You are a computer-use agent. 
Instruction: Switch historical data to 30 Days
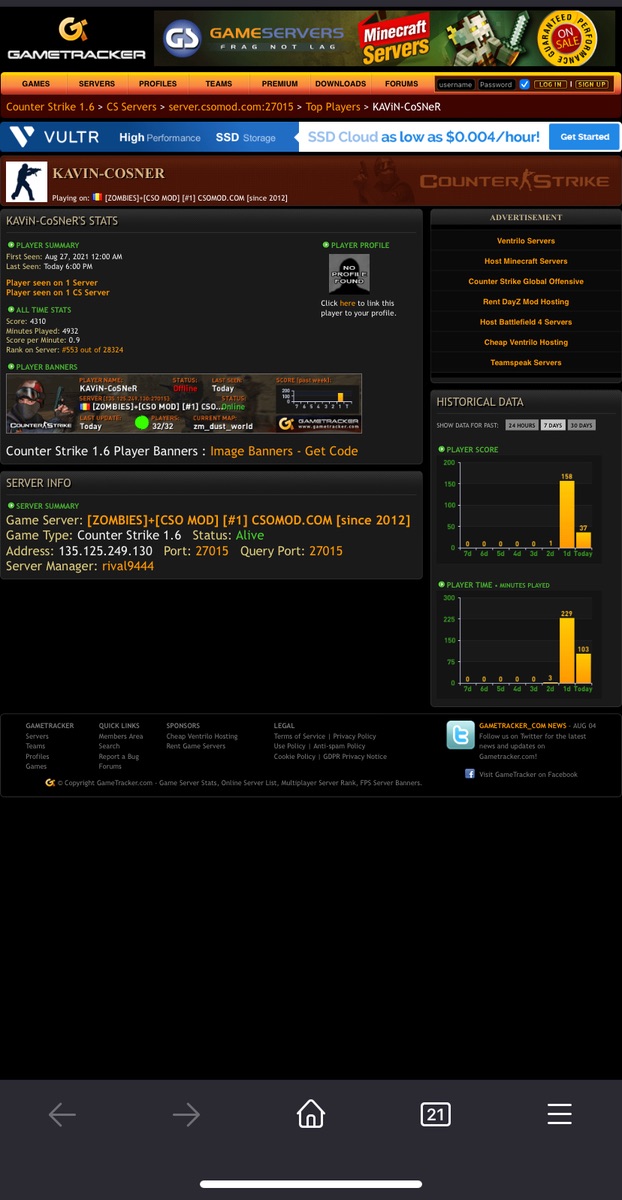click(x=581, y=425)
